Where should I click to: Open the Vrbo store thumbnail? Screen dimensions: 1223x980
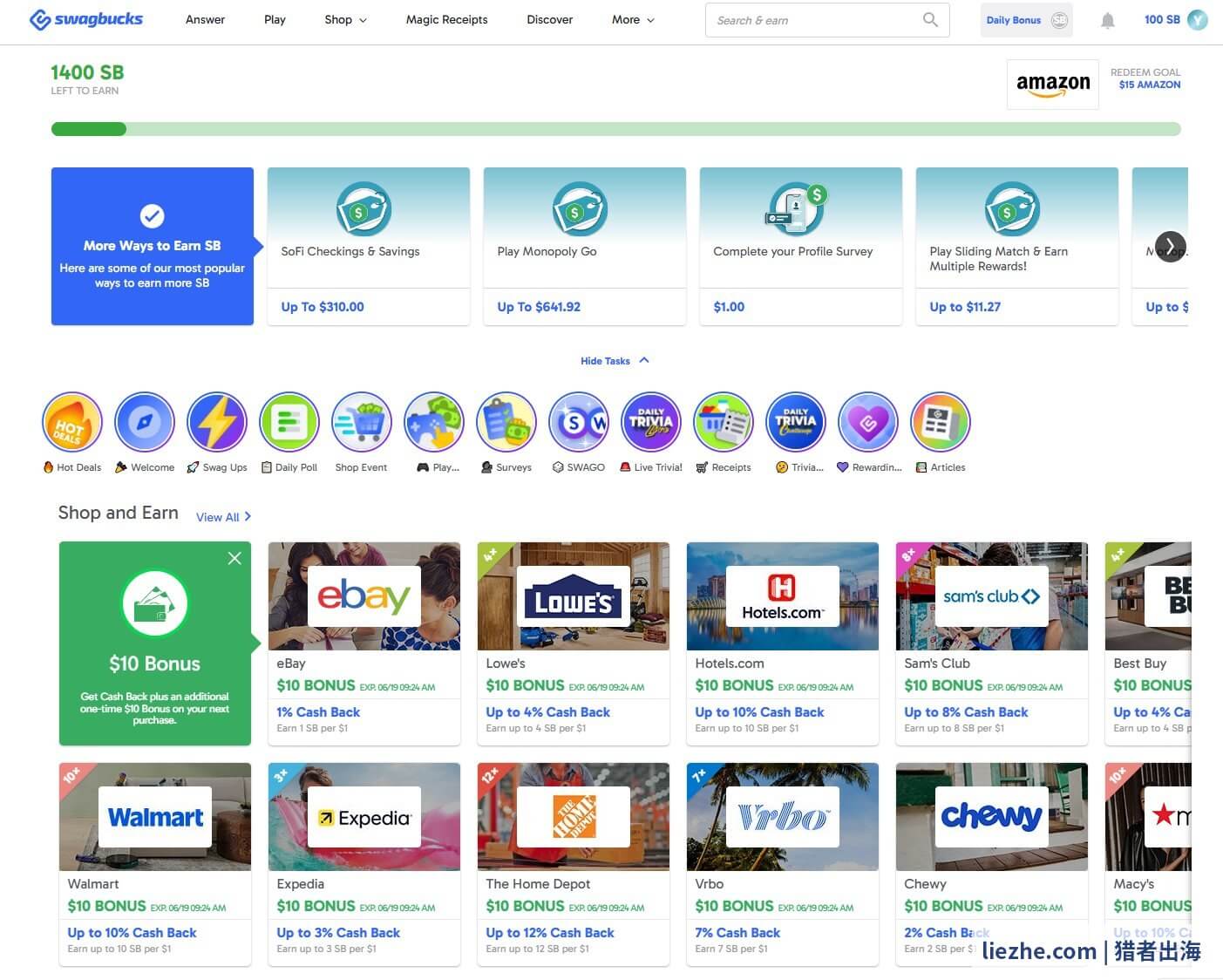click(783, 817)
